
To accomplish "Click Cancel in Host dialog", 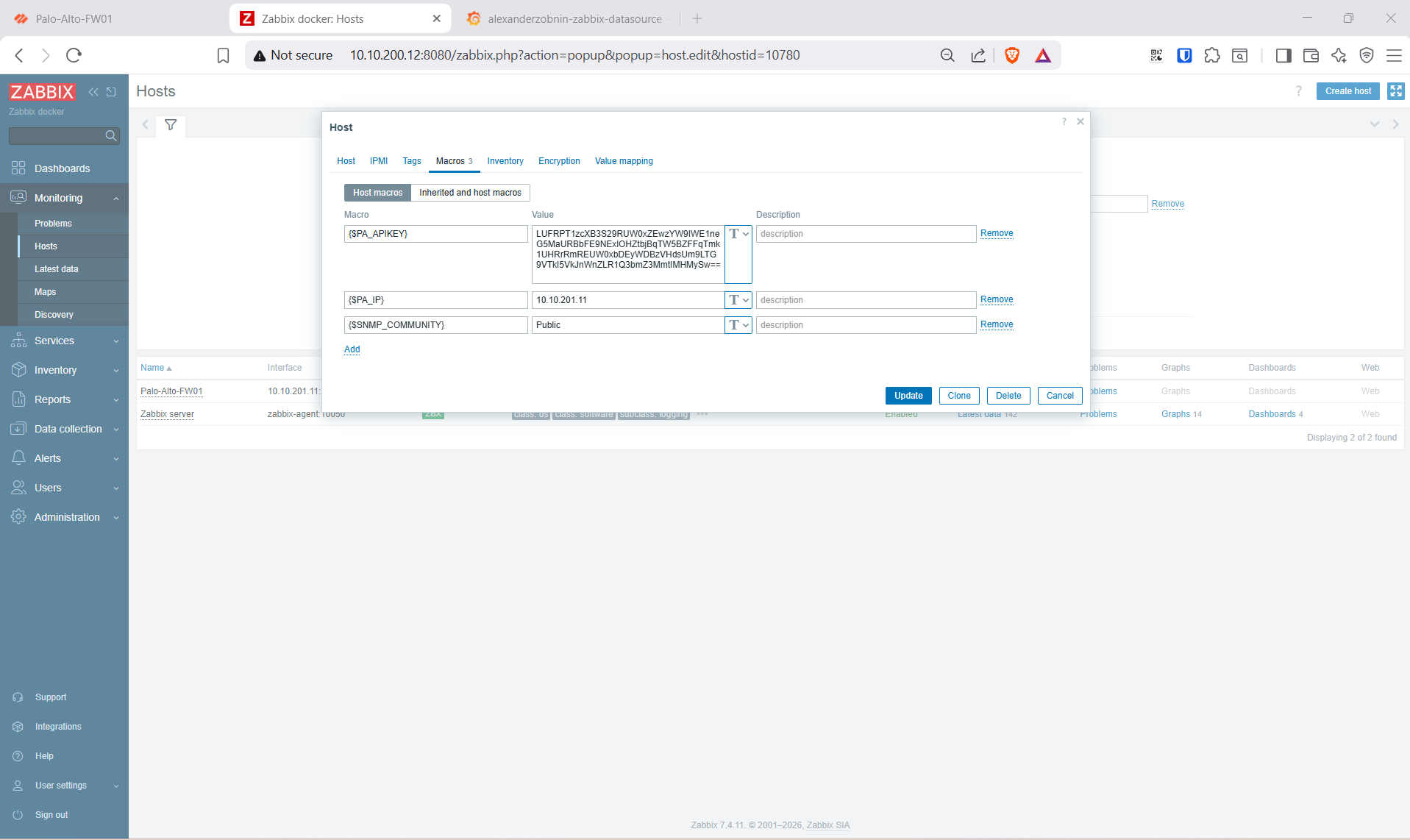I will 1060,396.
